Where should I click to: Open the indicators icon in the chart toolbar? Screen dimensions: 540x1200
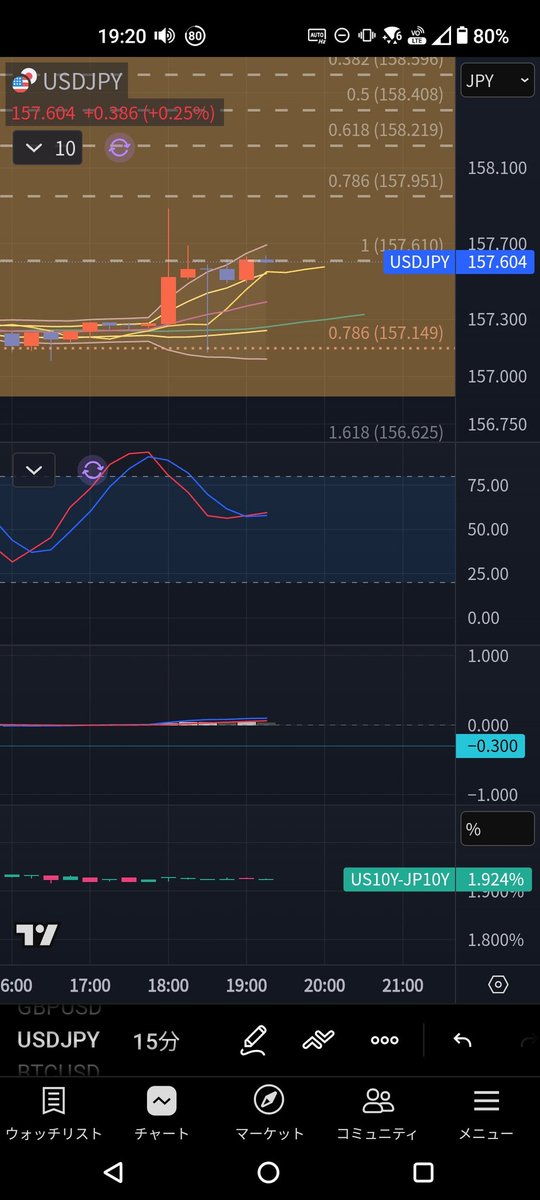tap(318, 1040)
